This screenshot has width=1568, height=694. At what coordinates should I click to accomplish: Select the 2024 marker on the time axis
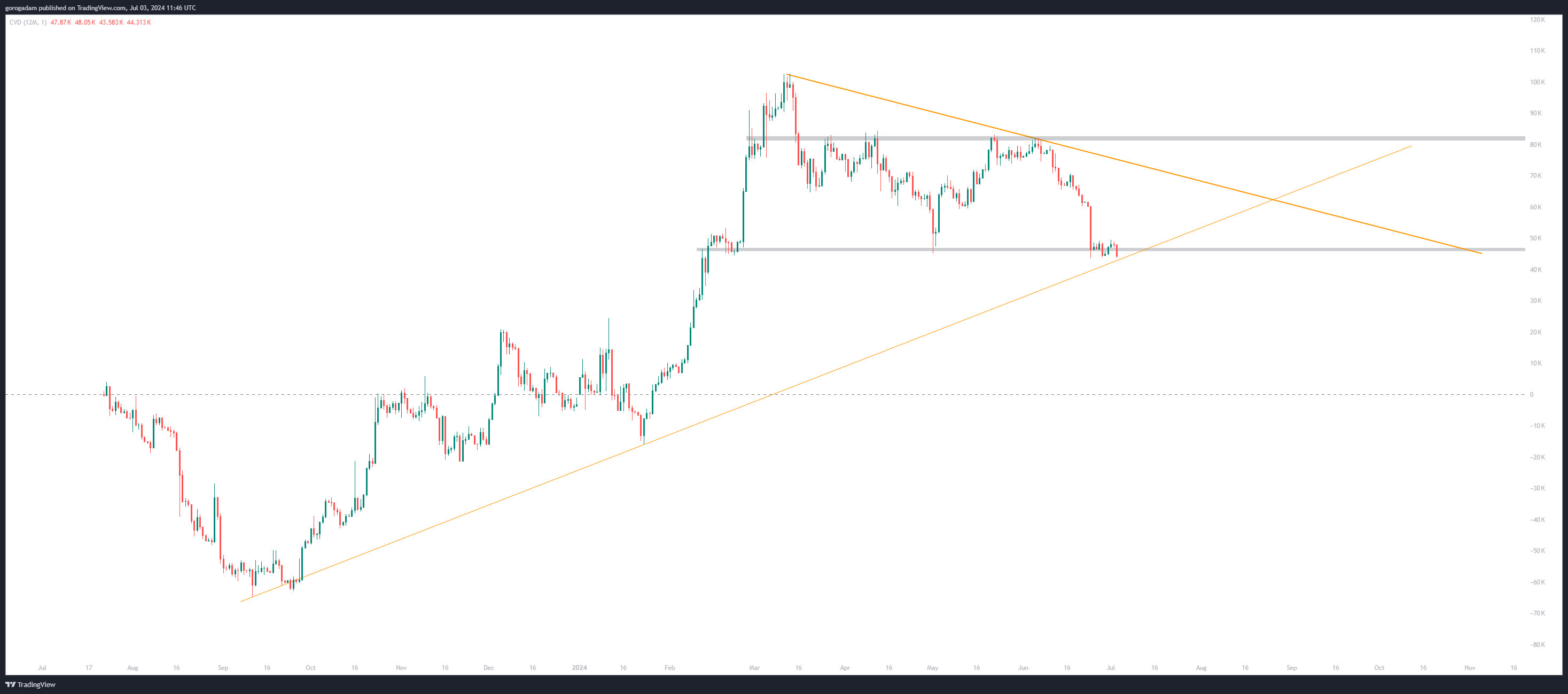coord(579,668)
